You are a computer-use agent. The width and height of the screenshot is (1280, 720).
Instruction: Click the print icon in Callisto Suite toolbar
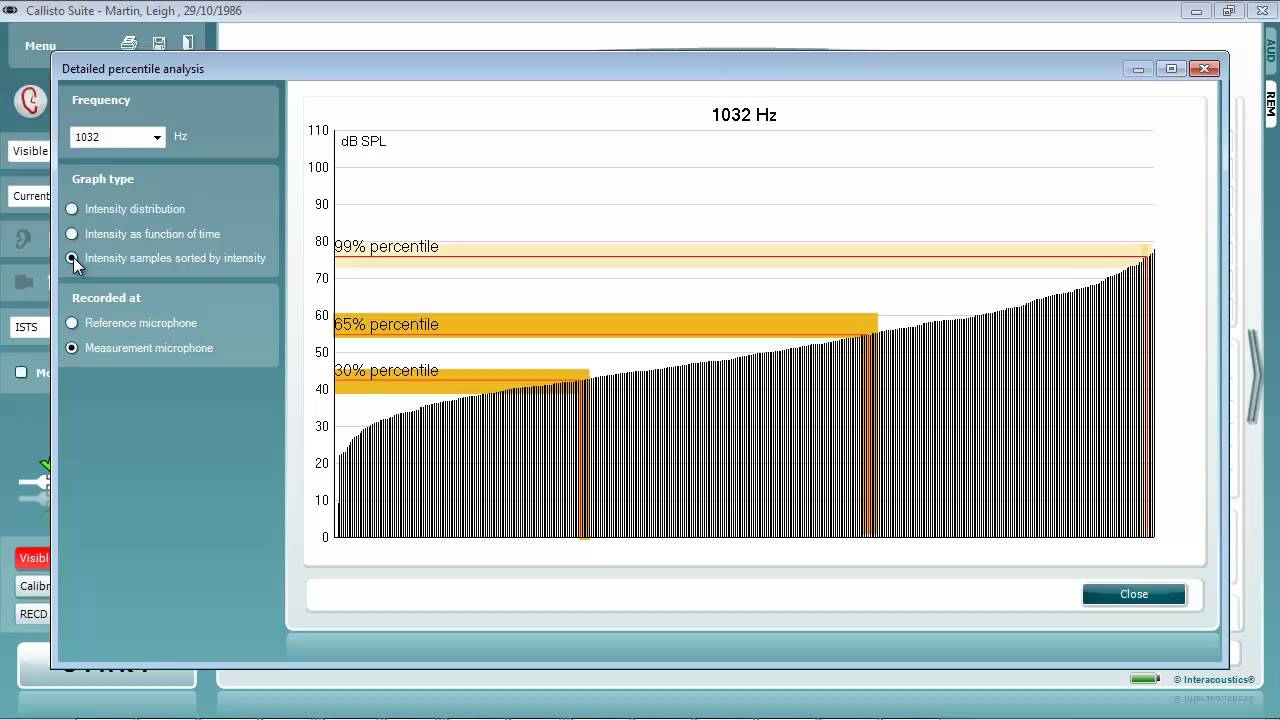pos(129,43)
